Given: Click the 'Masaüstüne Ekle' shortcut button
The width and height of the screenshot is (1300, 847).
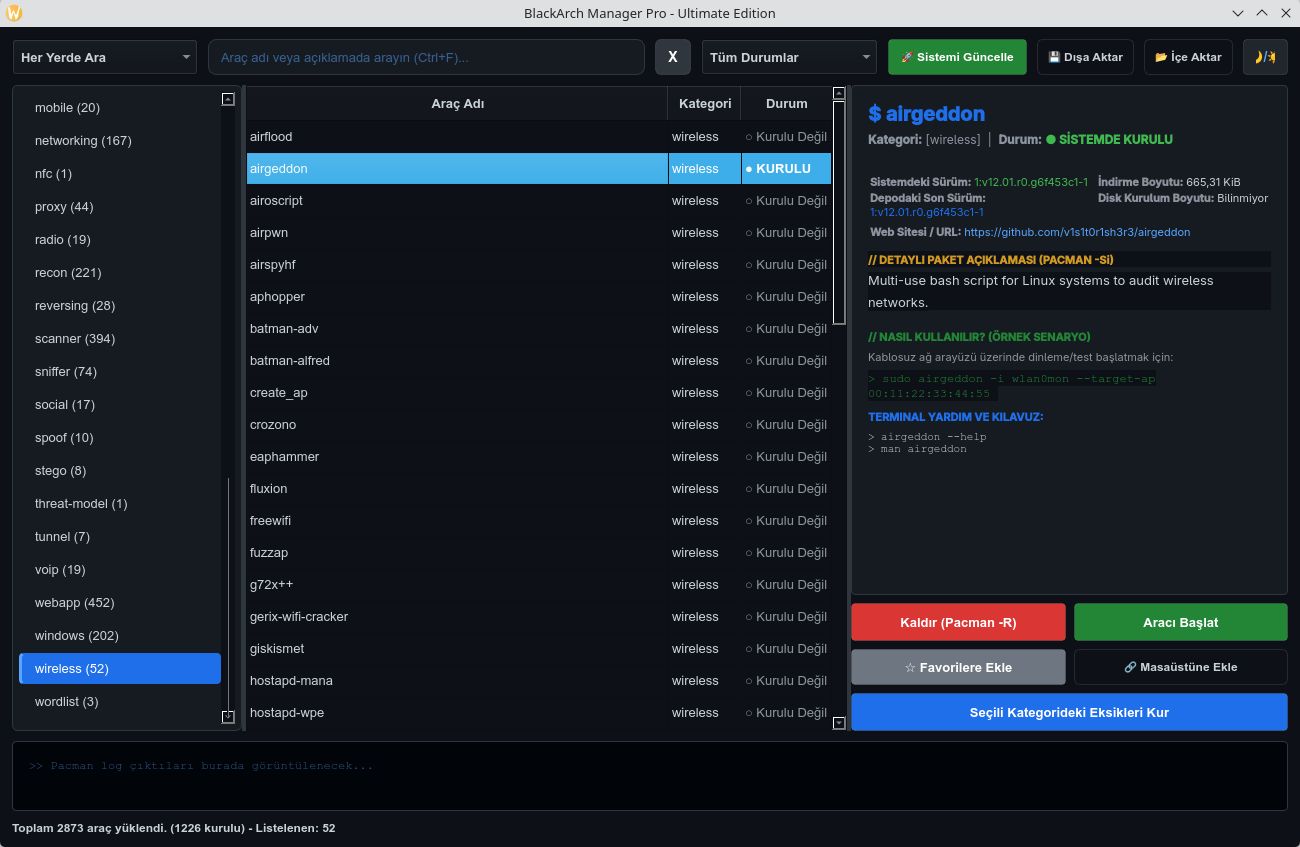Looking at the screenshot, I should [1181, 667].
